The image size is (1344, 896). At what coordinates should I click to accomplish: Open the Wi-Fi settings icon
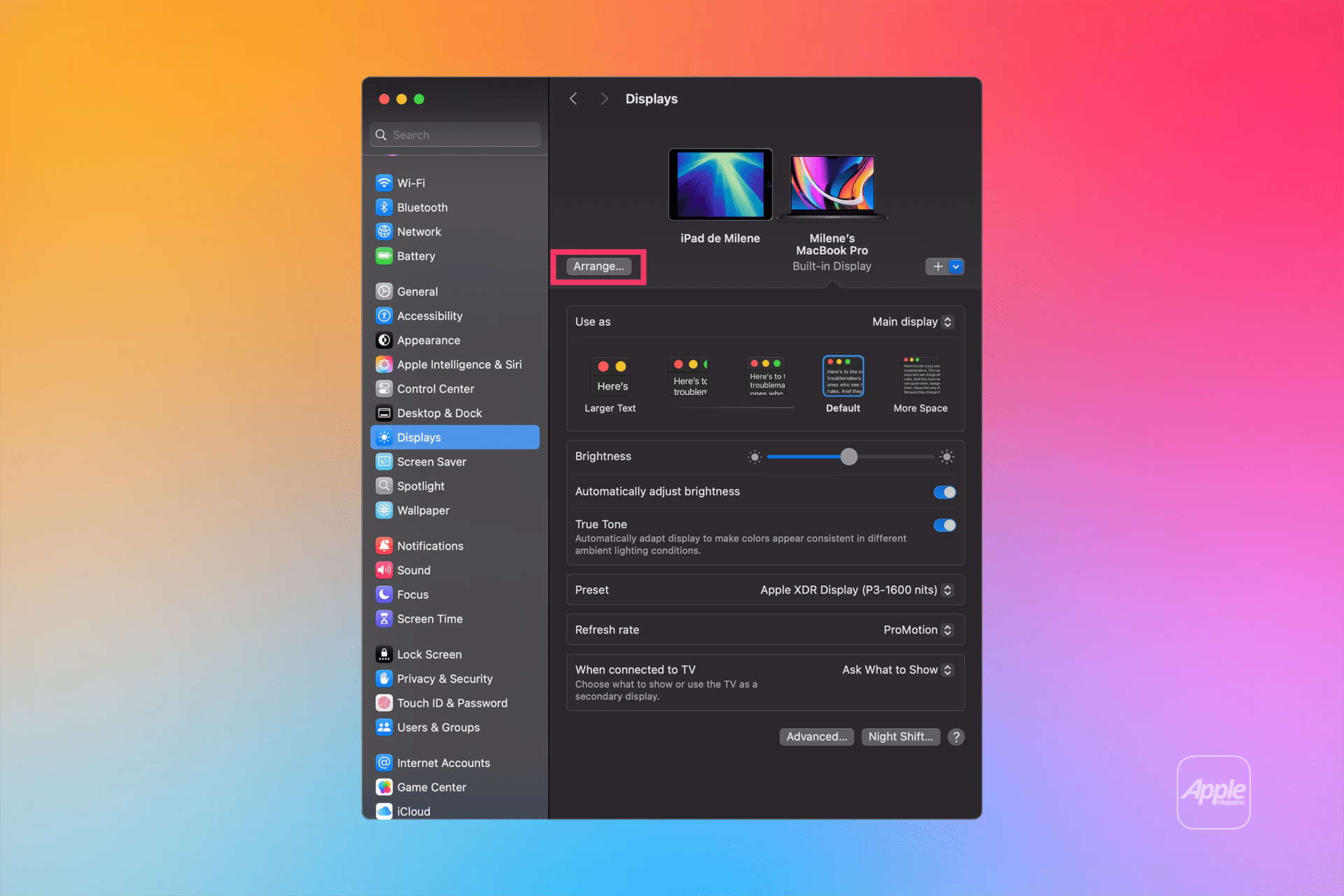tap(384, 183)
